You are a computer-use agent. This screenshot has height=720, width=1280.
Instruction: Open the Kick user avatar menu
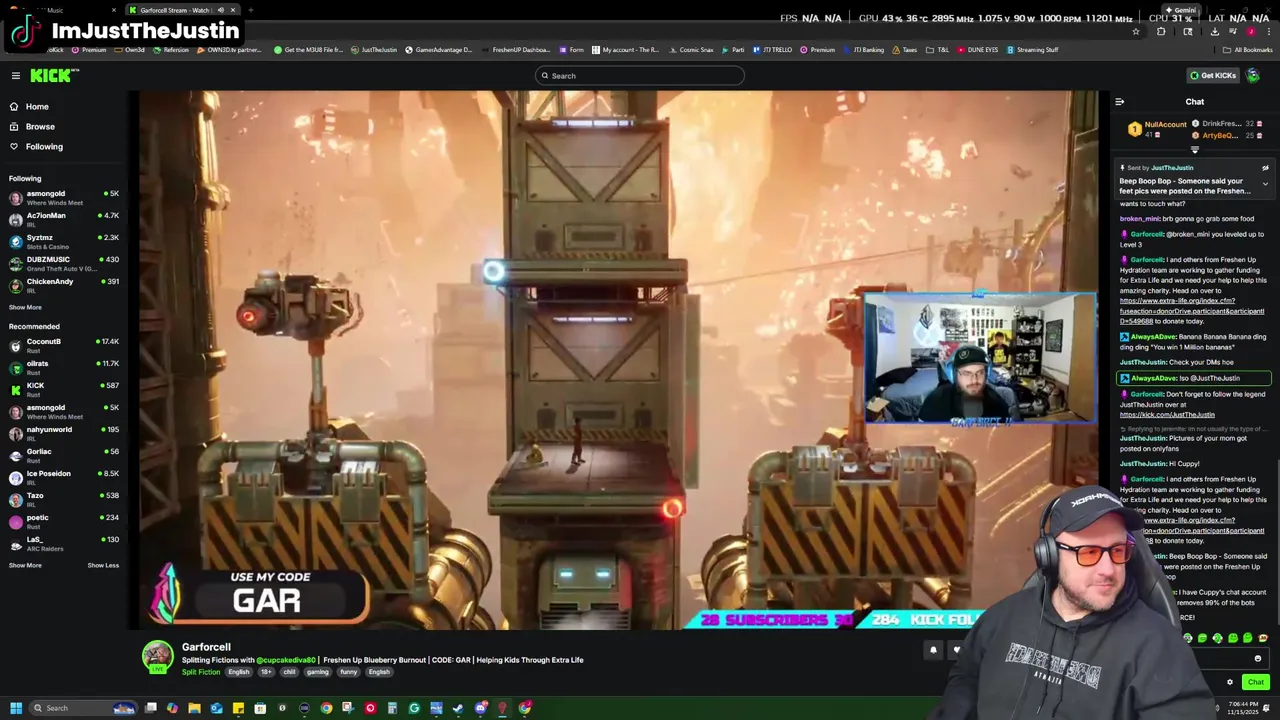click(x=1253, y=76)
